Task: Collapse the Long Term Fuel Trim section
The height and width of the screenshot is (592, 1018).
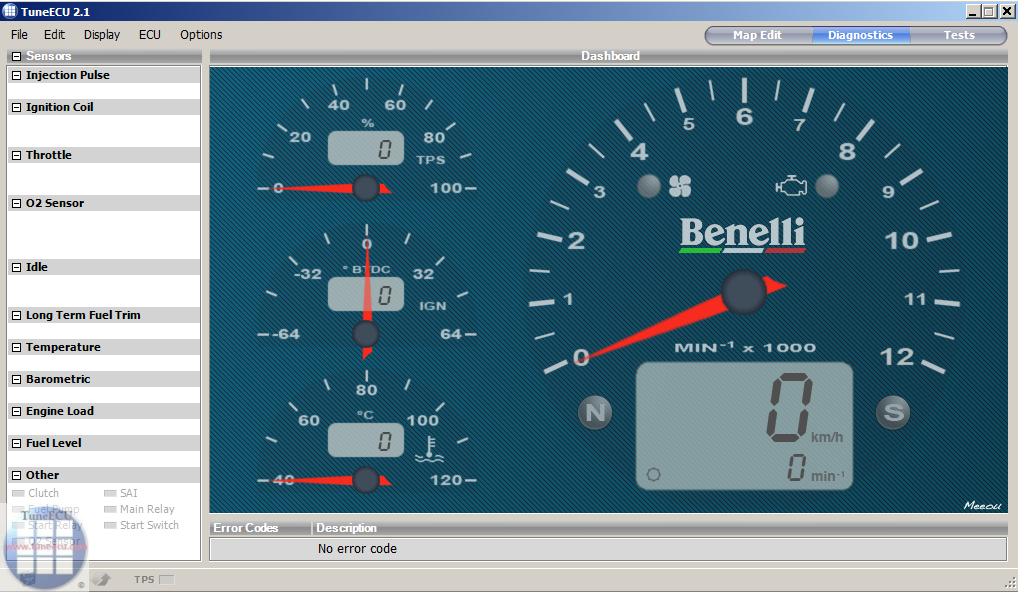Action: 17,315
